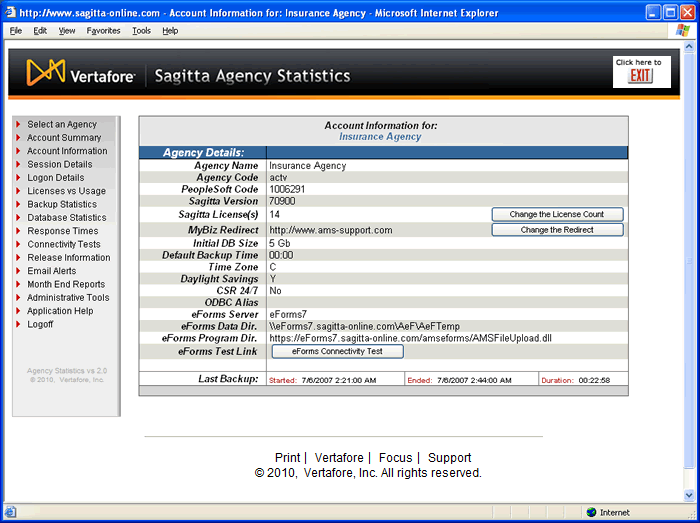Open the Tools menu
The height and width of the screenshot is (523, 700).
[142, 31]
